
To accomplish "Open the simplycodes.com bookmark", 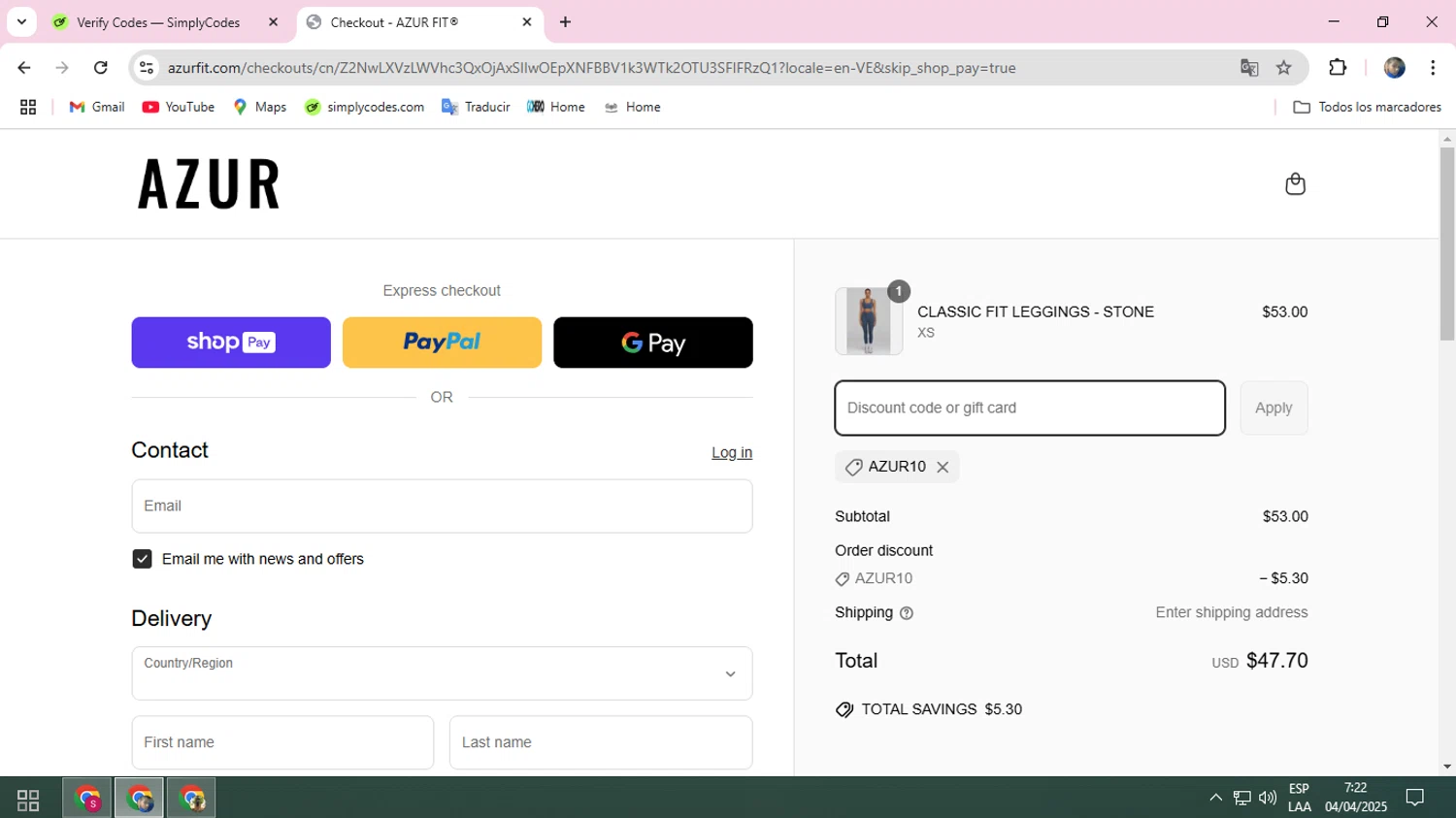I will click(x=364, y=108).
